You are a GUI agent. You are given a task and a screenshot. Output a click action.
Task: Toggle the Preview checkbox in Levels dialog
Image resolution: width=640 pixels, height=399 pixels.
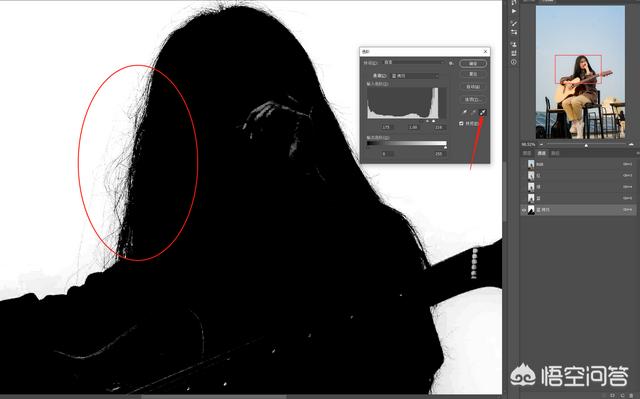(461, 123)
